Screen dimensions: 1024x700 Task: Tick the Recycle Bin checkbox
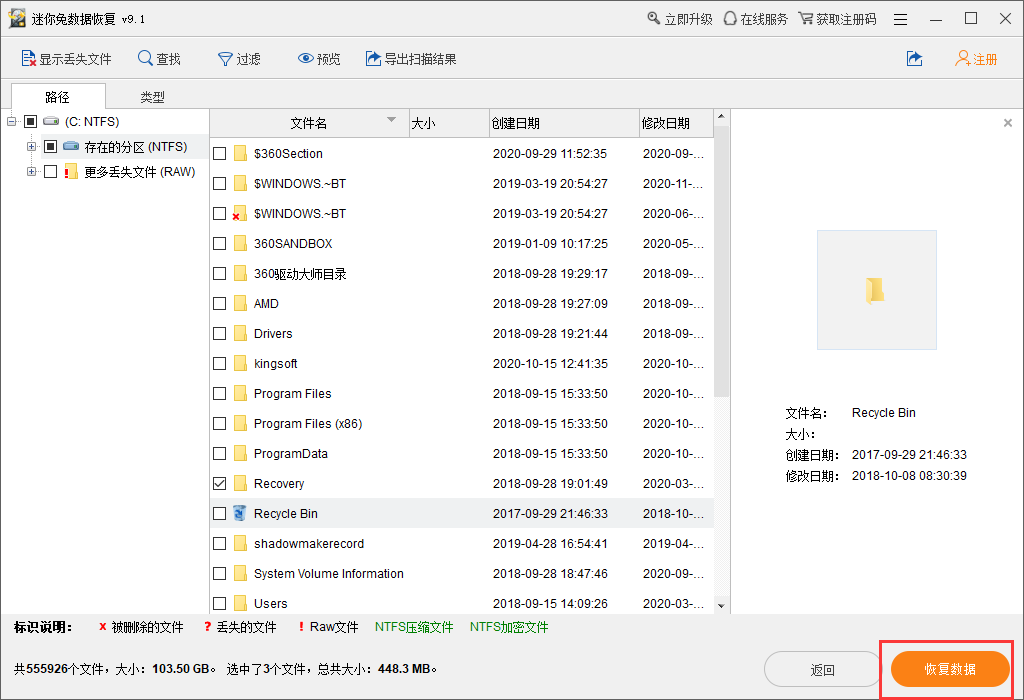coord(220,514)
